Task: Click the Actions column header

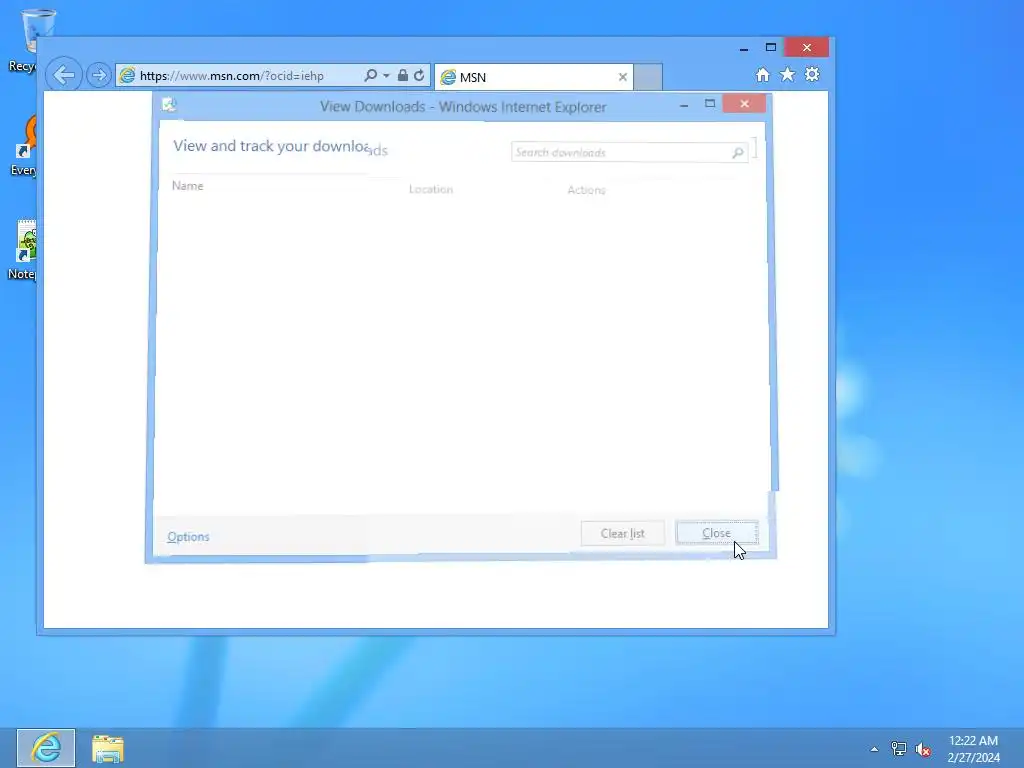Action: click(586, 190)
